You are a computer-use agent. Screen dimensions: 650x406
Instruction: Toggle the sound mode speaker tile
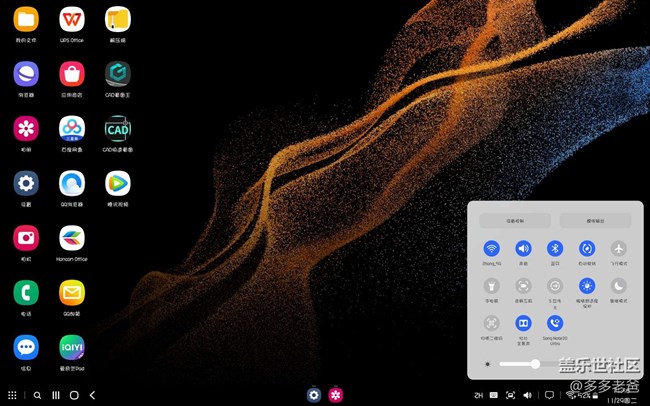pyautogui.click(x=523, y=249)
